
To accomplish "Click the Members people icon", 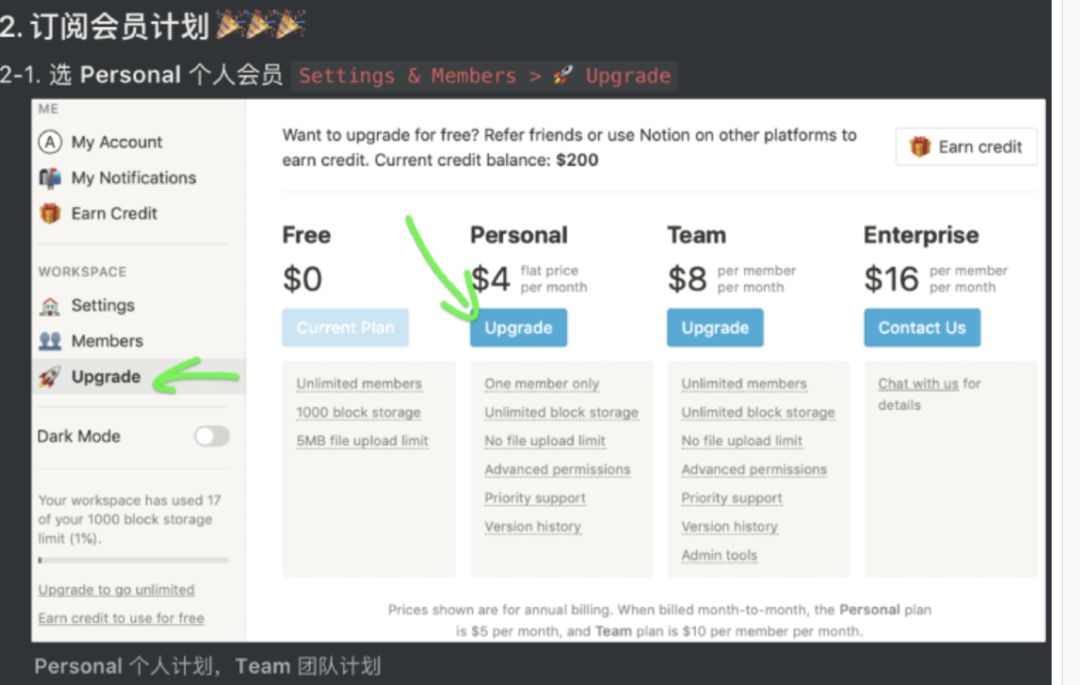I will (x=50, y=341).
